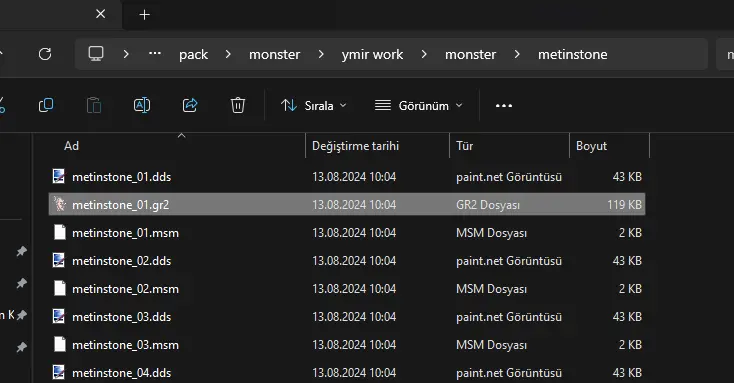The height and width of the screenshot is (383, 734).
Task: Navigate to pack folder in breadcrumb
Action: 193,55
